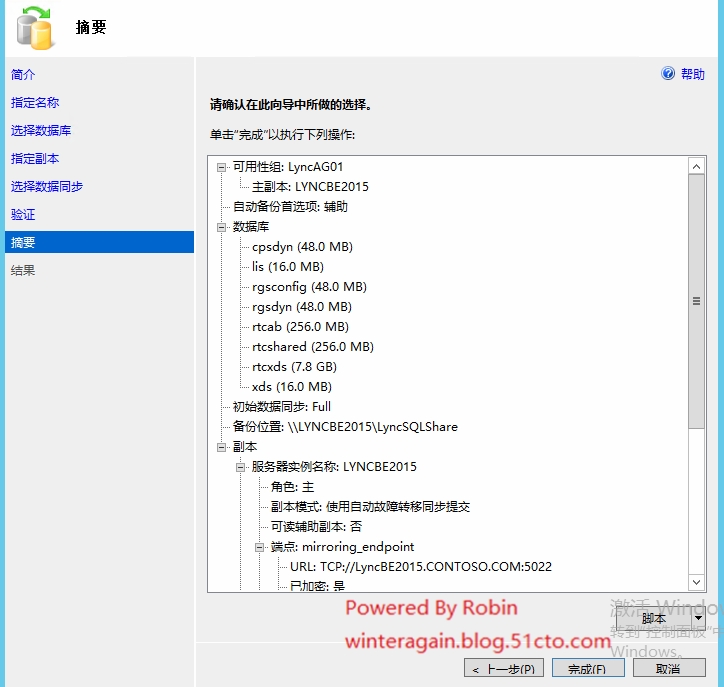724x687 pixels.
Task: Click the summary list scroll-down arrow
Action: click(696, 582)
